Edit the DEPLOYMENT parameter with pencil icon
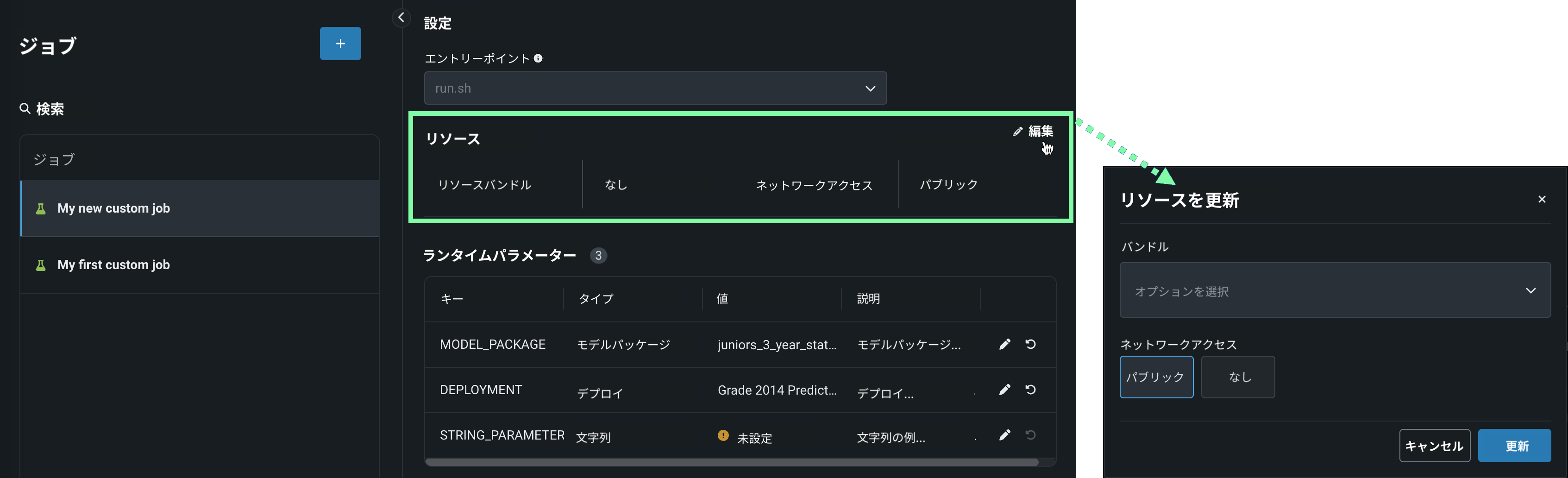 tap(1004, 390)
